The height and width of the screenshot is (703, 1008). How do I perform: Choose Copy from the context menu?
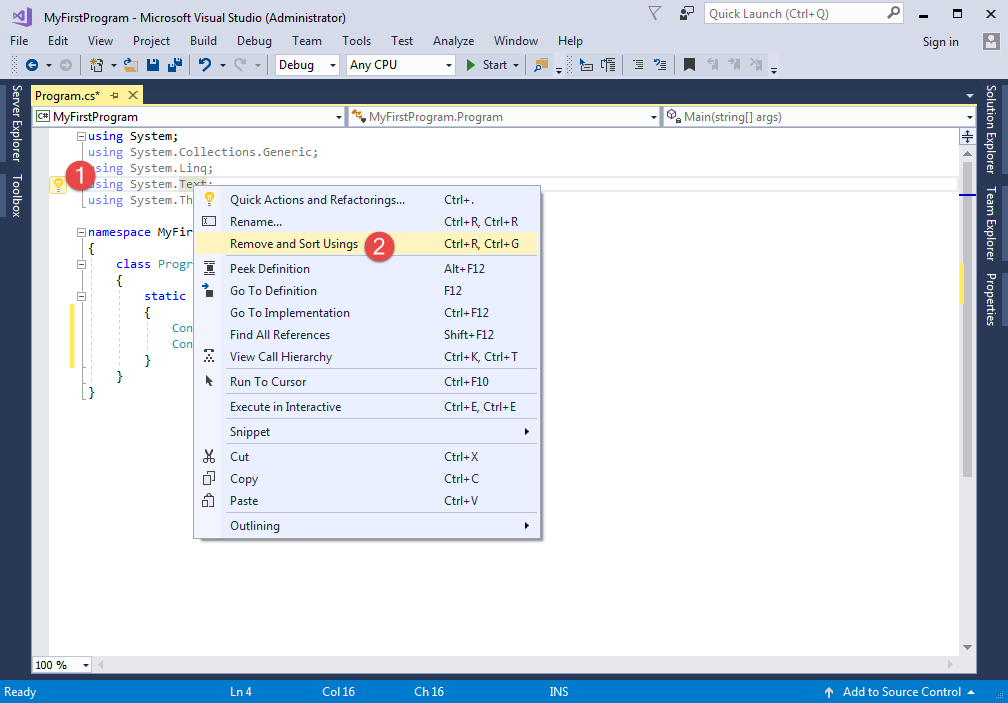(366, 479)
